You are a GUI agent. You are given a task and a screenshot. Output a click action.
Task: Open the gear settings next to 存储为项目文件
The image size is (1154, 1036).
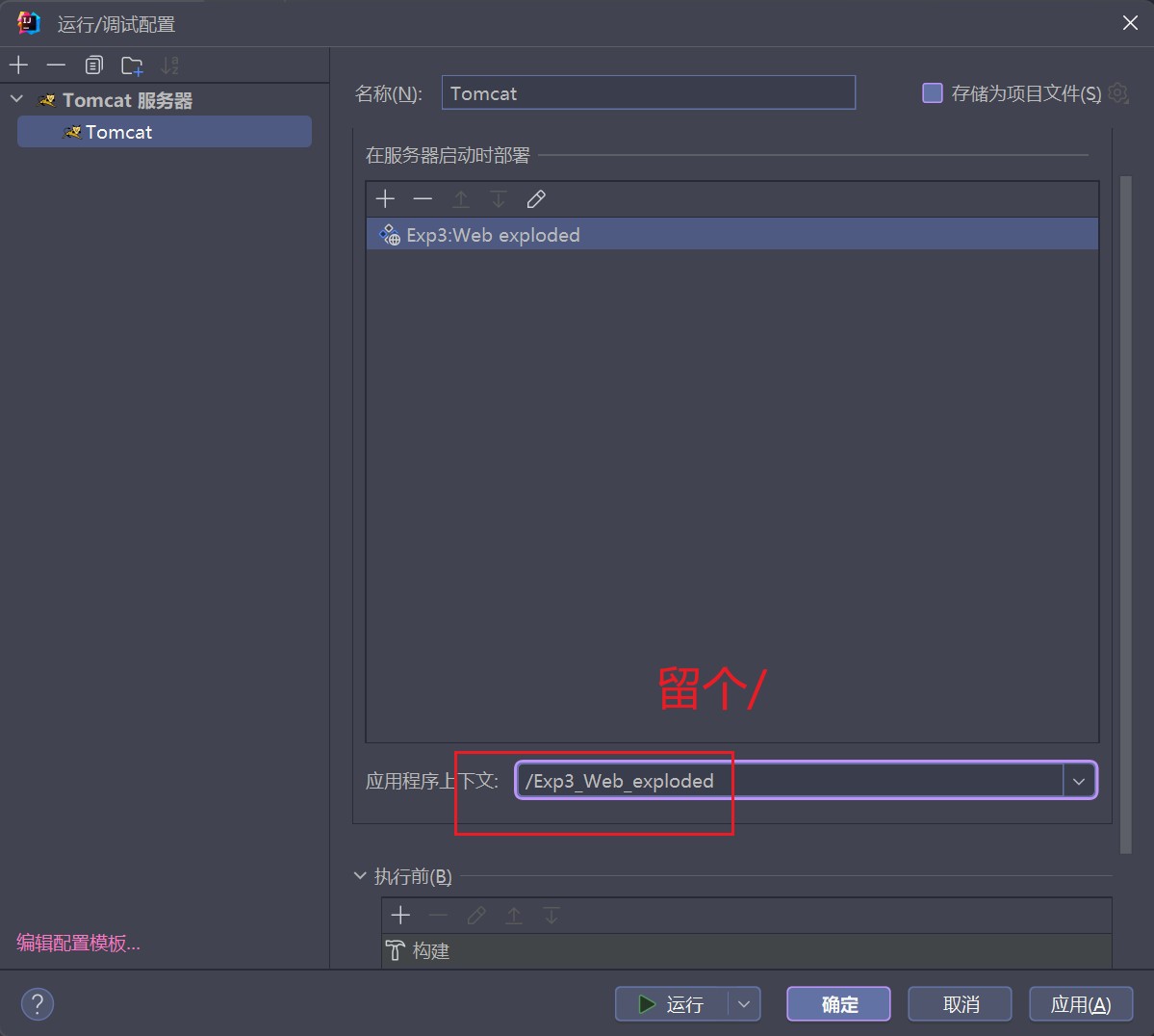[1118, 92]
